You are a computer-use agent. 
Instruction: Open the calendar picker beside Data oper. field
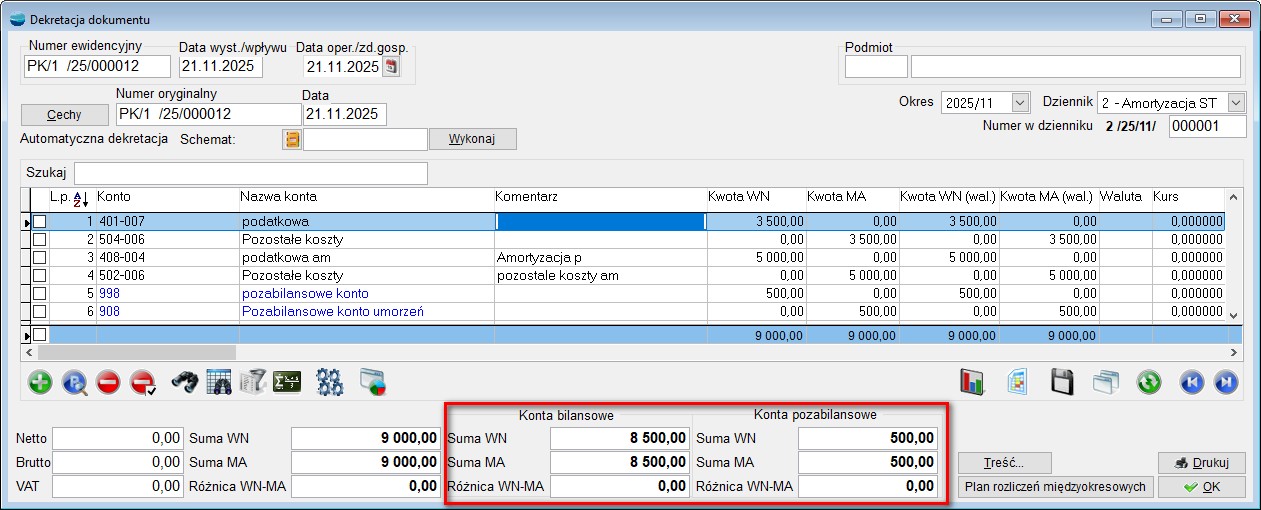click(391, 67)
